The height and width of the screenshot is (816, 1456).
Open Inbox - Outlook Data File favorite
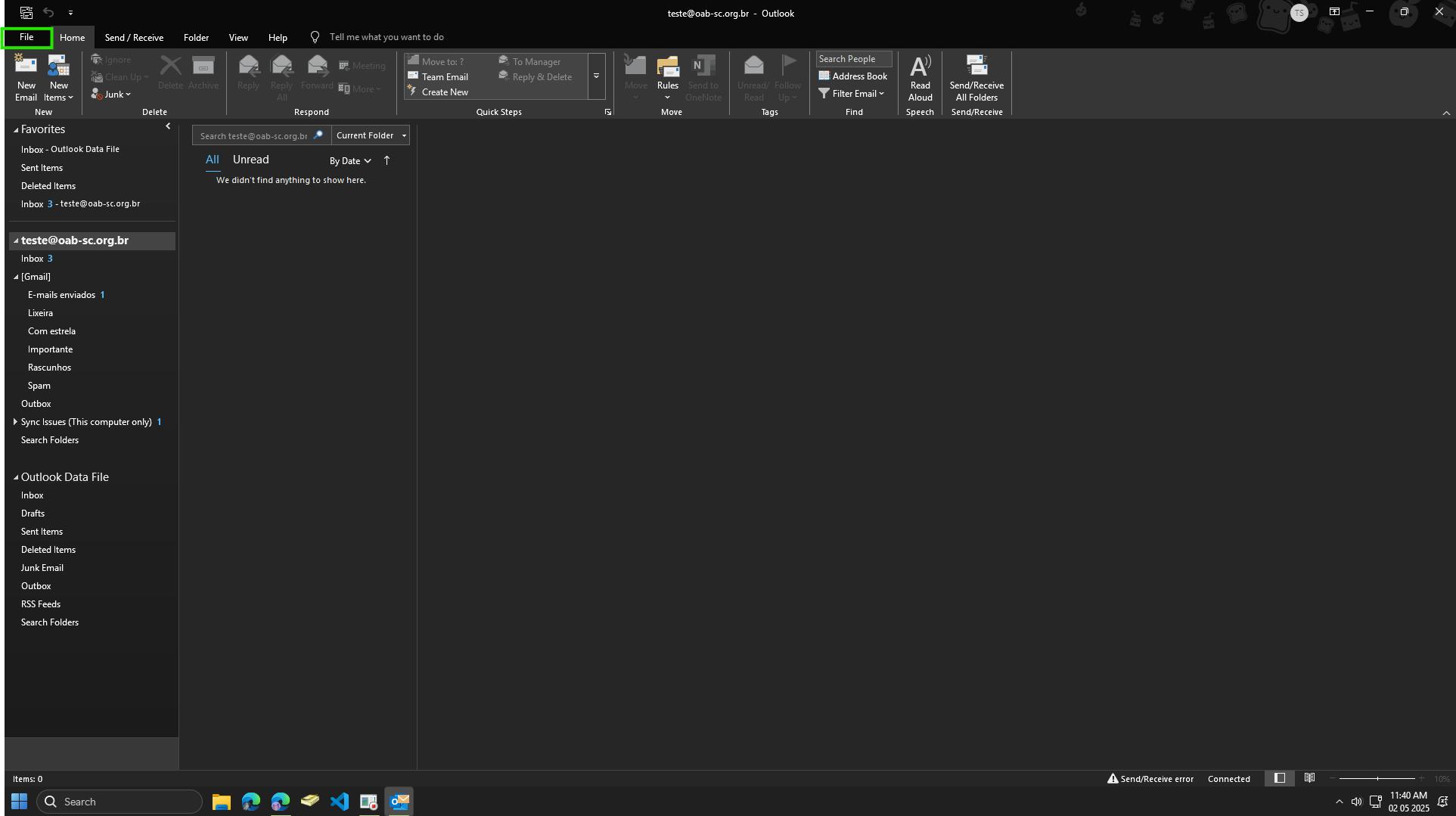coord(70,150)
